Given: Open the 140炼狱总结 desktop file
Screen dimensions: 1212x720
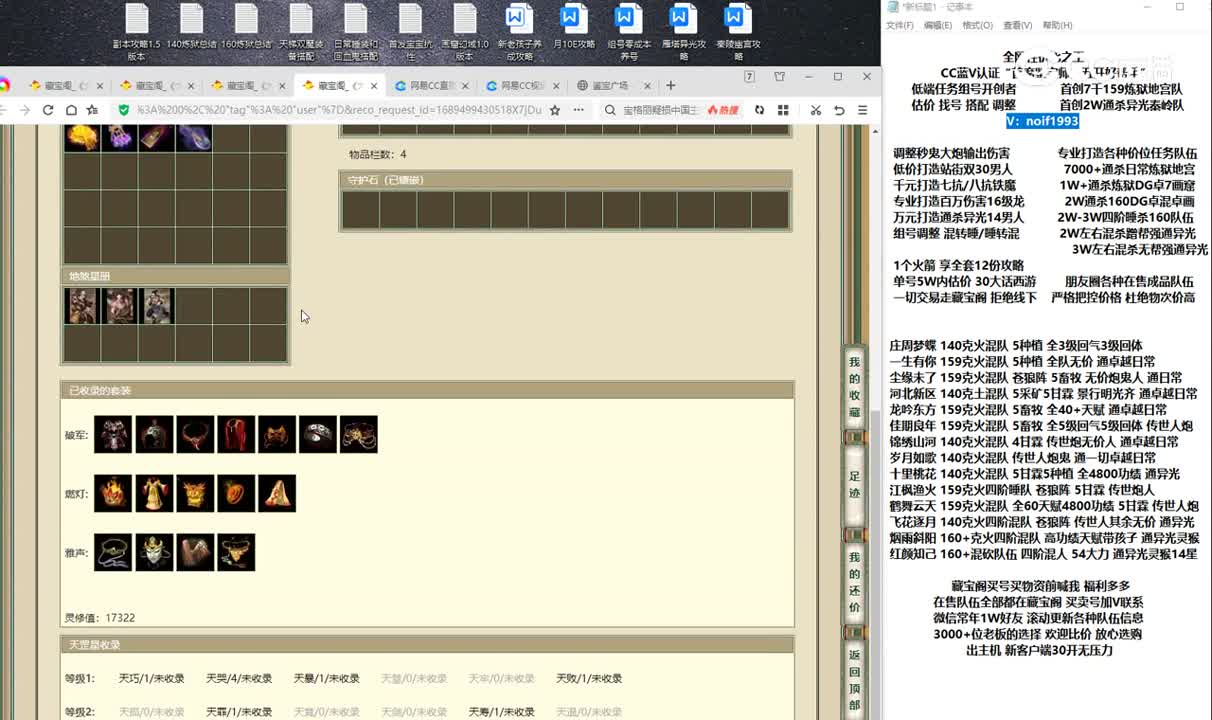Looking at the screenshot, I should 191,27.
